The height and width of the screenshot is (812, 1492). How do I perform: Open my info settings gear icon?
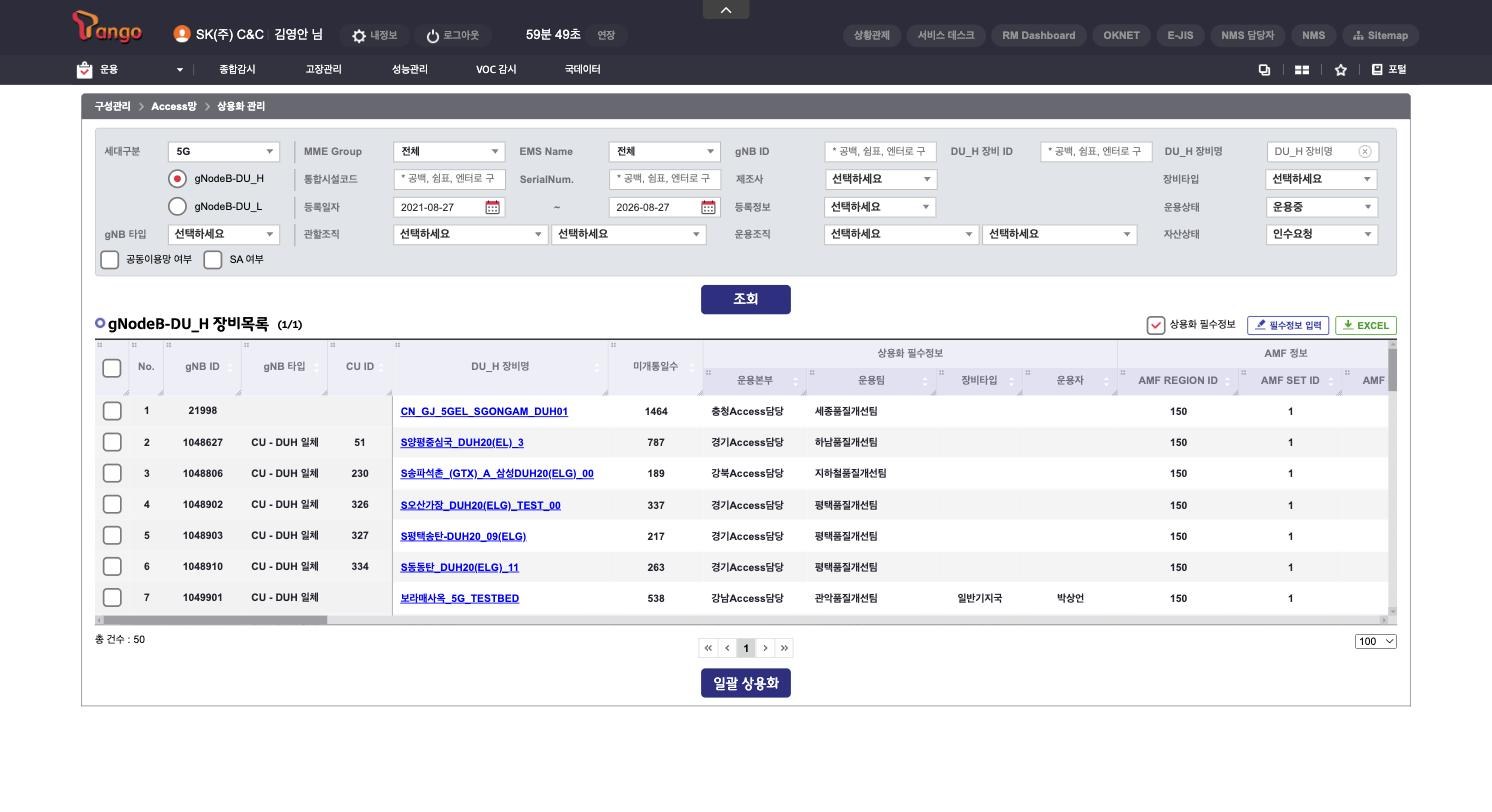point(359,36)
